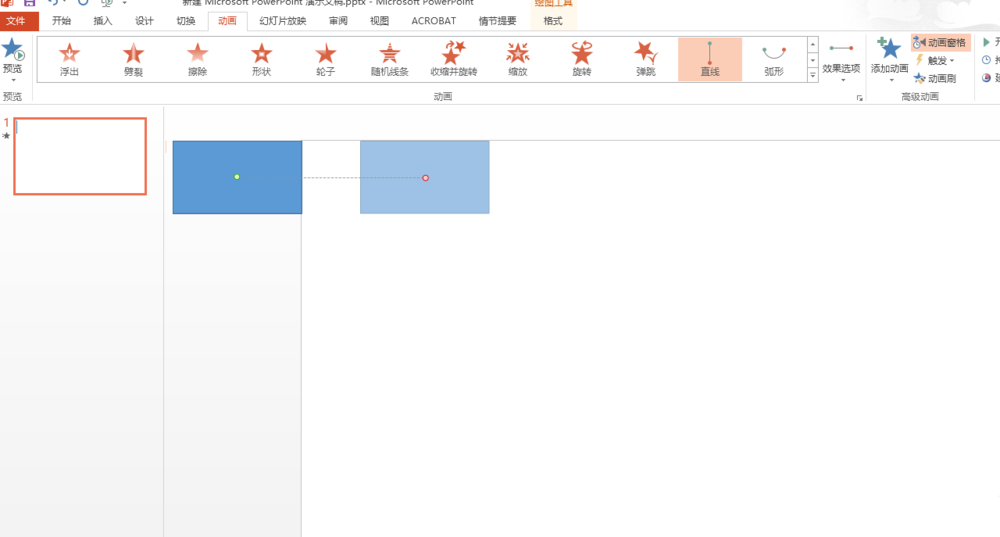Apply the 形状 shape animation effect
The height and width of the screenshot is (537, 1000).
pos(261,59)
